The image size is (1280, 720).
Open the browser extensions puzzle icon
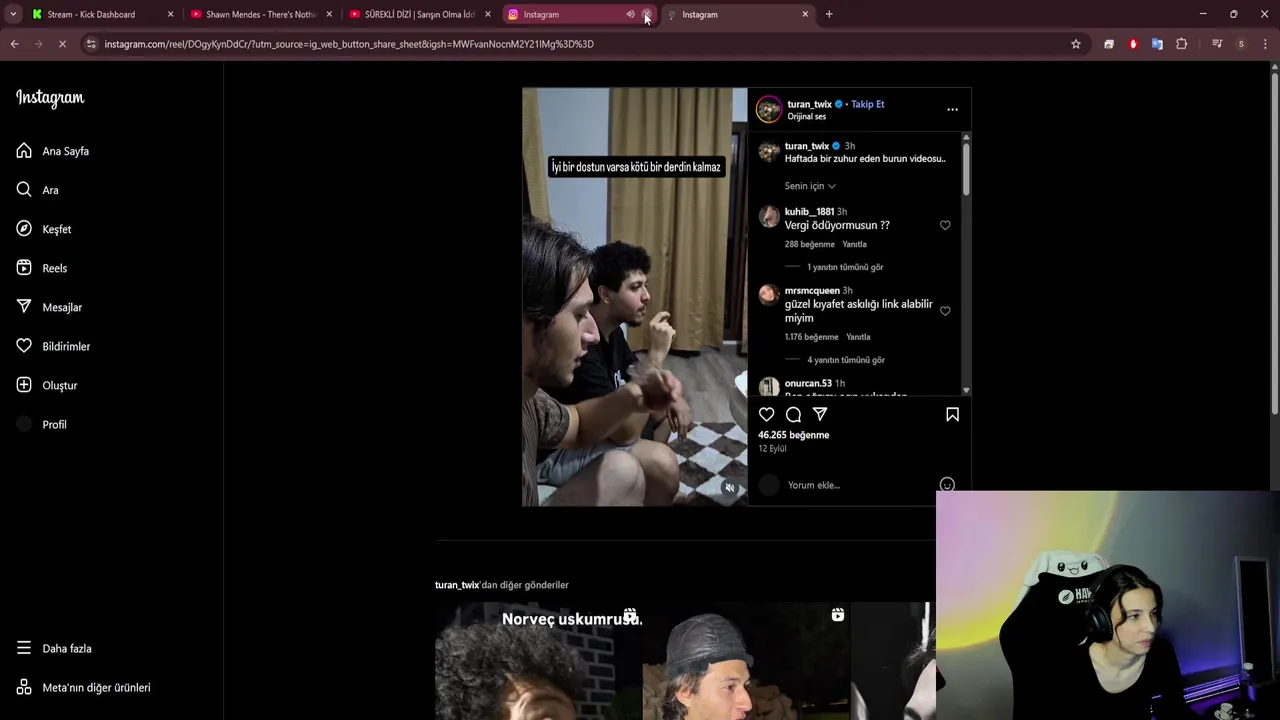click(x=1181, y=44)
